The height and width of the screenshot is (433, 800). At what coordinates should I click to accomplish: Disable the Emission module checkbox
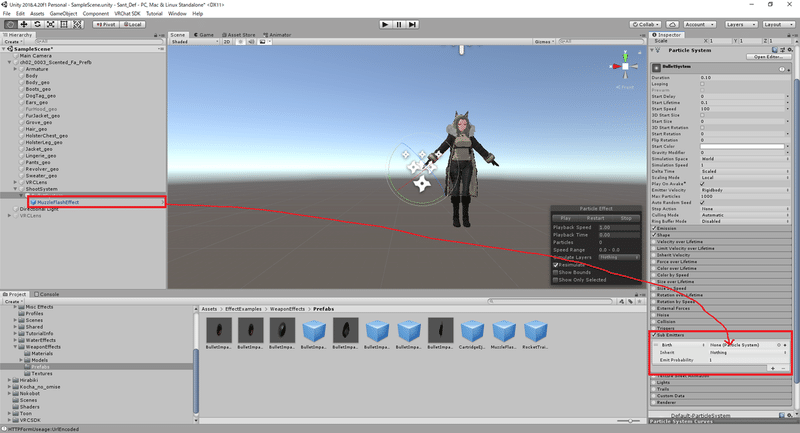[x=654, y=228]
